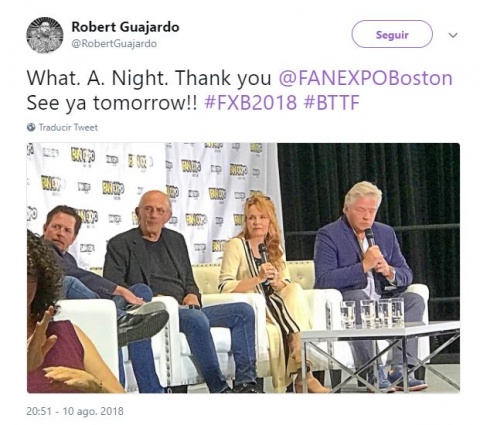Screen dimensions: 480x425
Task: Open Robert Guajardo's profile avatar
Action: (45, 35)
